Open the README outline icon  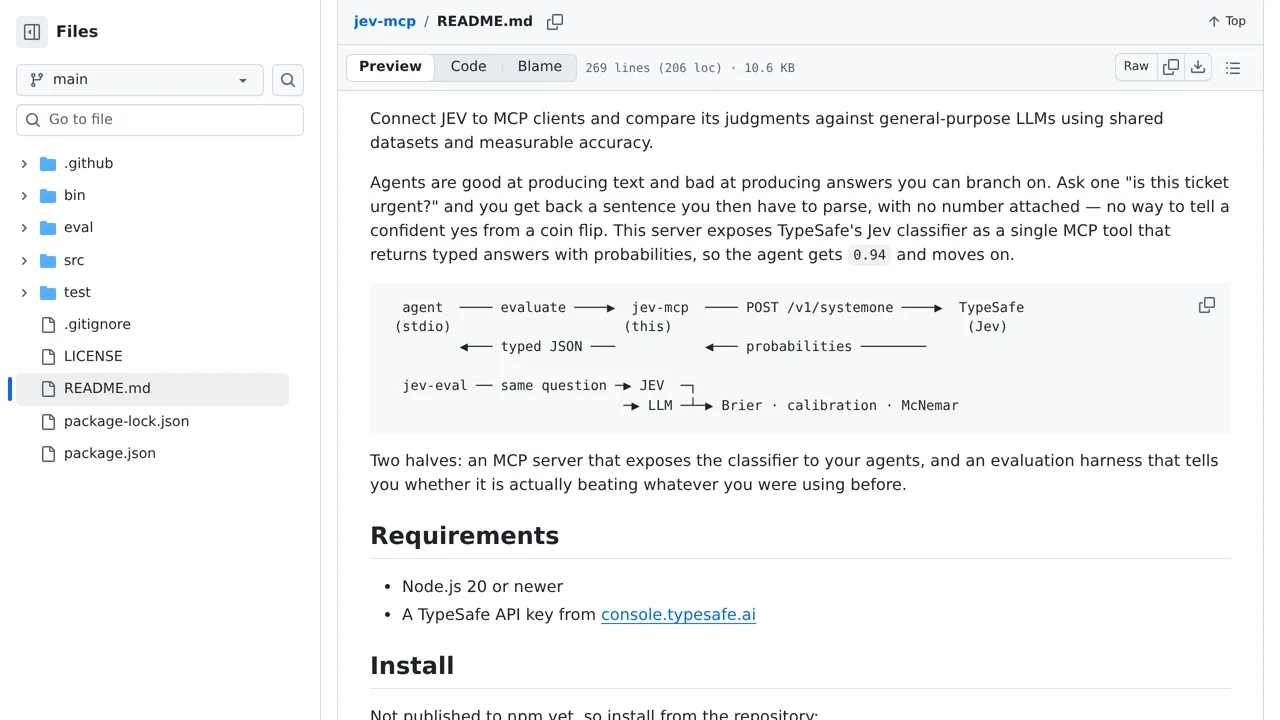click(x=1233, y=68)
